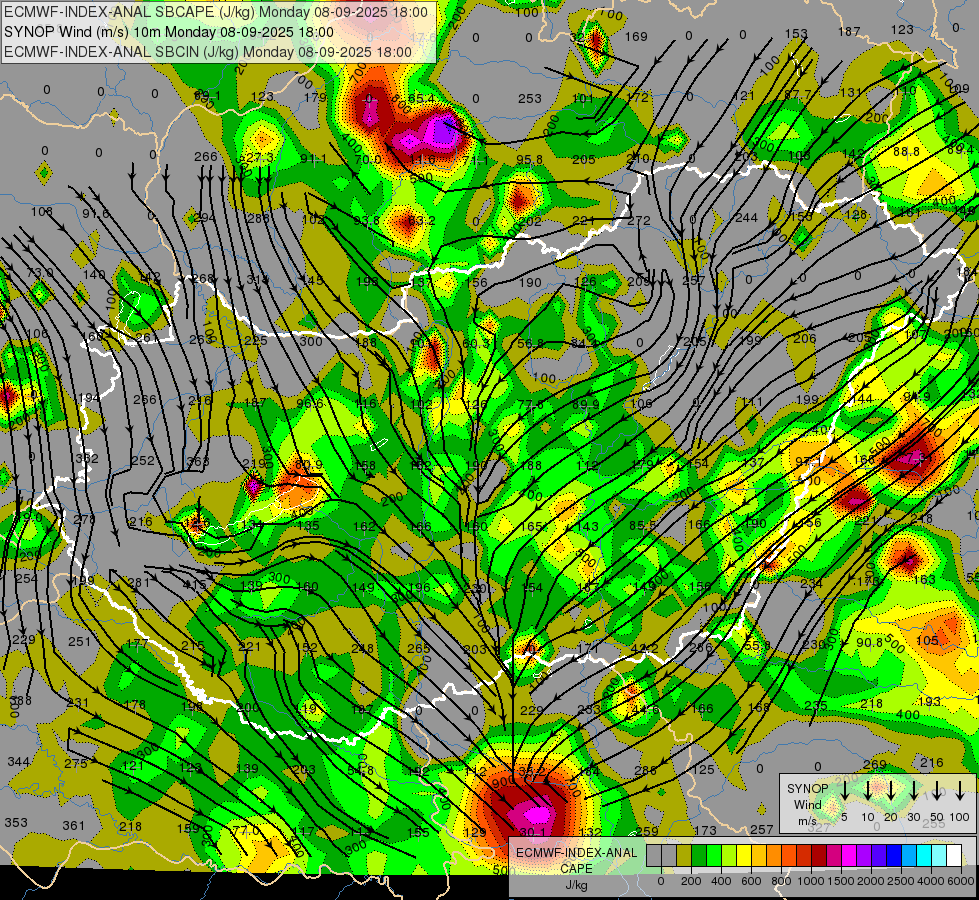Click the map value 363
Viewport: 979px width, 900px height.
click(x=198, y=461)
